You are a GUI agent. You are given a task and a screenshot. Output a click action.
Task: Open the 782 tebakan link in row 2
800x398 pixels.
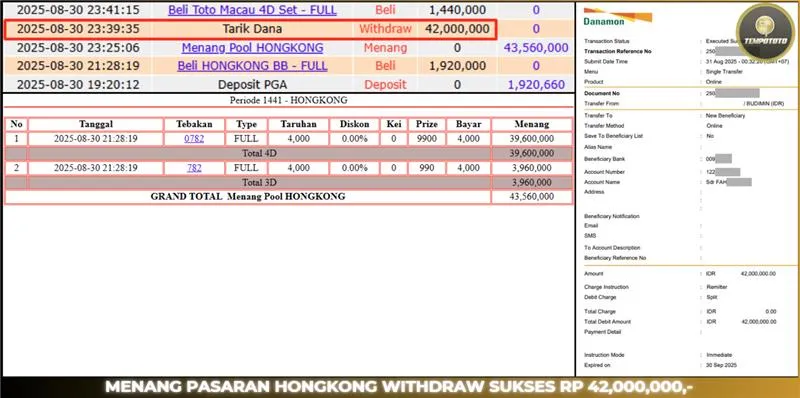coord(194,167)
